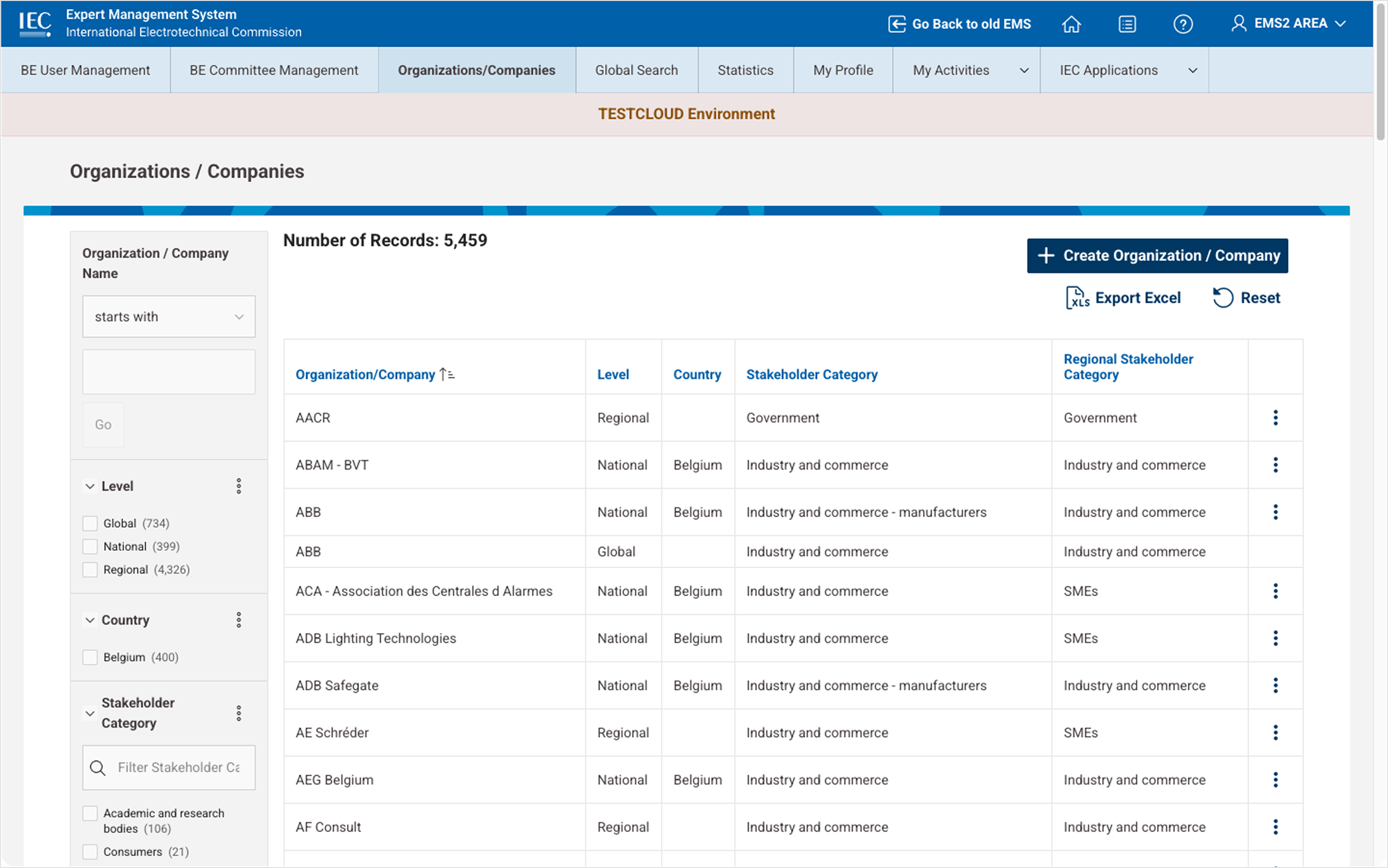Enable the Belgium (400) country checkbox
This screenshot has width=1388, height=868.
pyautogui.click(x=90, y=657)
